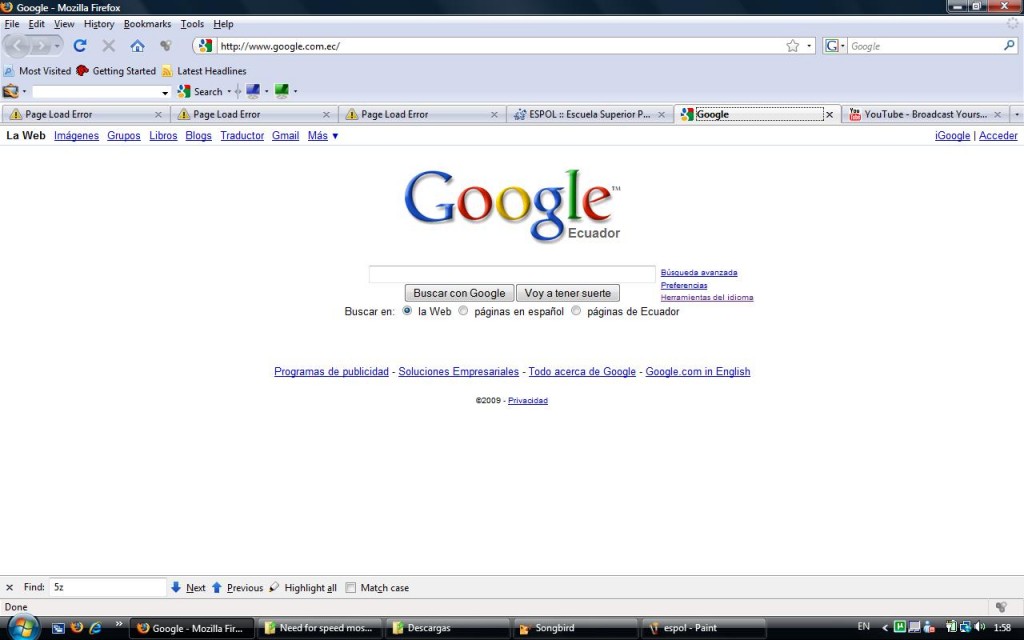The image size is (1024, 640).
Task: Open the Windows Start menu
Action: (x=22, y=628)
